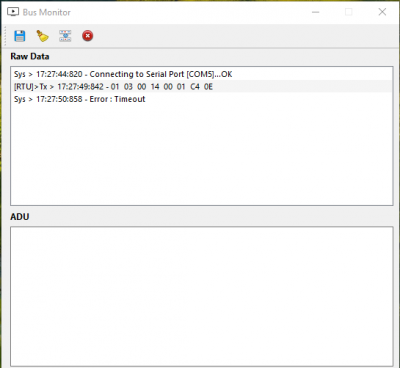Select the [RTU]>Tx 01 03 00 14 row
The width and height of the screenshot is (400, 368).
(x=202, y=87)
